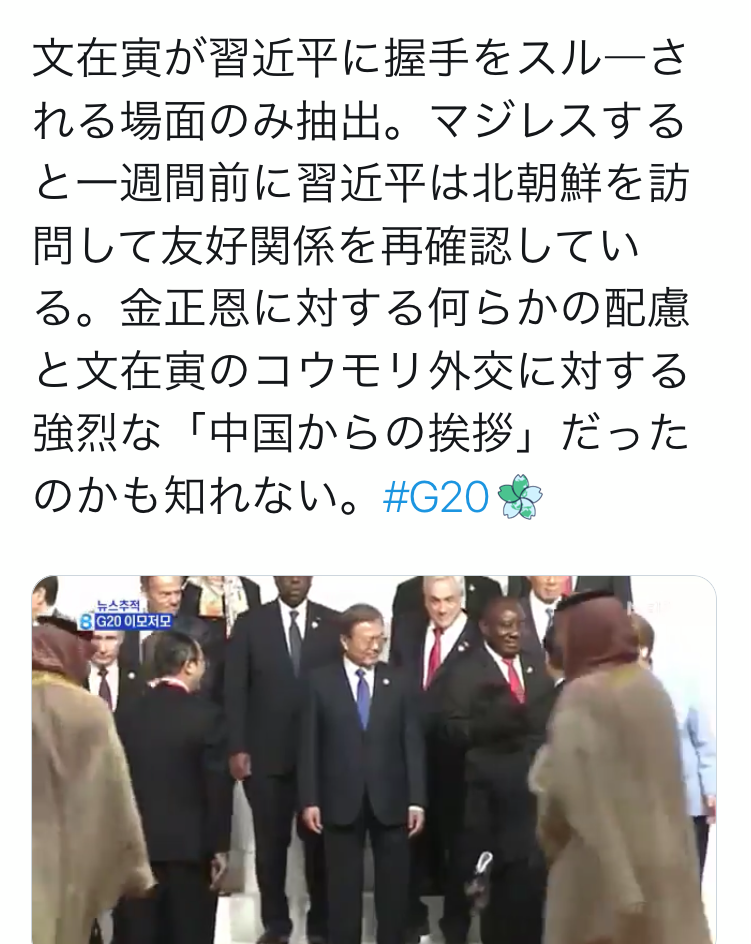The image size is (751, 944).
Task: Click the 'G20 이모저모' caption banner
Action: 134,621
